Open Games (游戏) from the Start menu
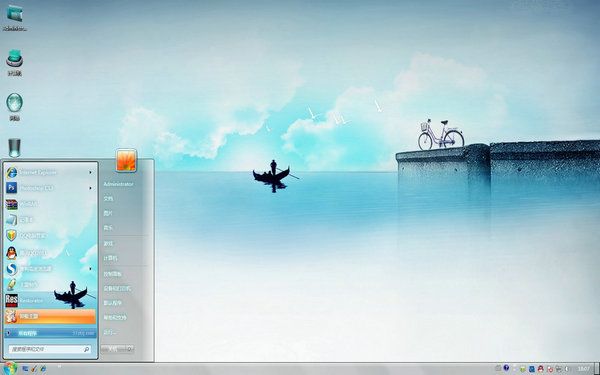The height and width of the screenshot is (375, 600). coord(108,243)
